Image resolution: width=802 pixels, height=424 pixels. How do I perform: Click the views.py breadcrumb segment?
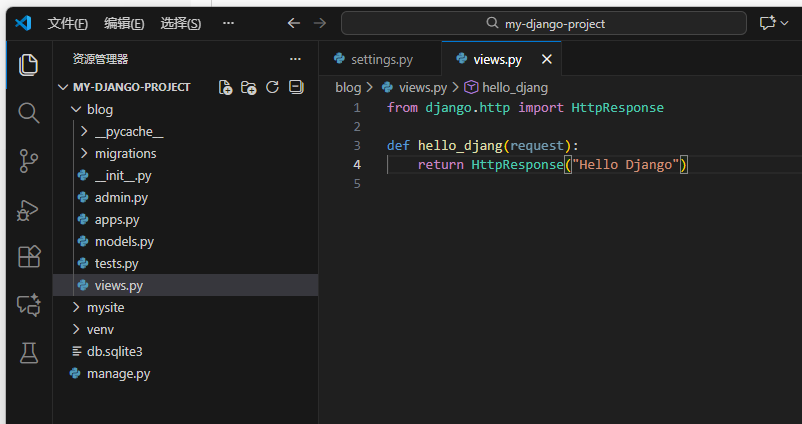[422, 87]
